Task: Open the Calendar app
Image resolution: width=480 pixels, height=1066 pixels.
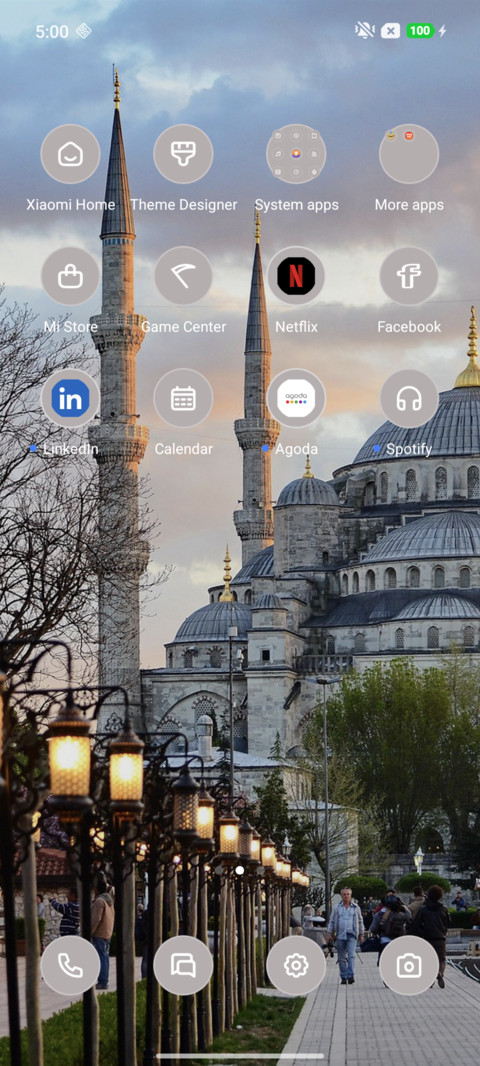Action: click(183, 398)
